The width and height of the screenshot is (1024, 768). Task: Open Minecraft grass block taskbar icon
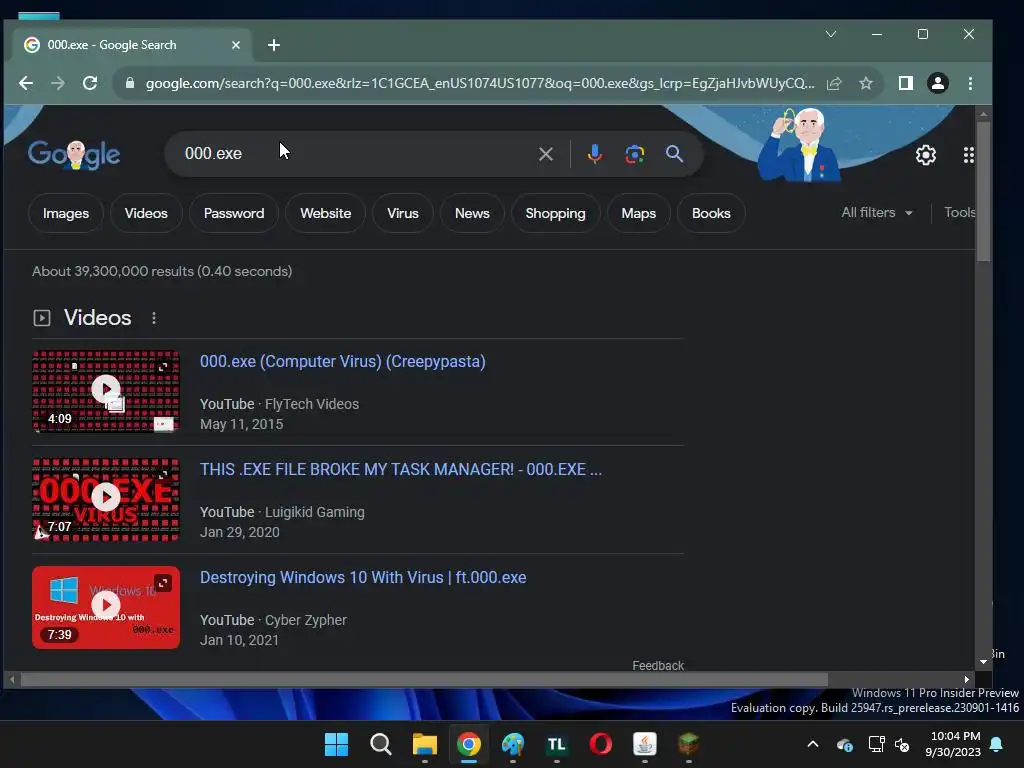pyautogui.click(x=688, y=744)
